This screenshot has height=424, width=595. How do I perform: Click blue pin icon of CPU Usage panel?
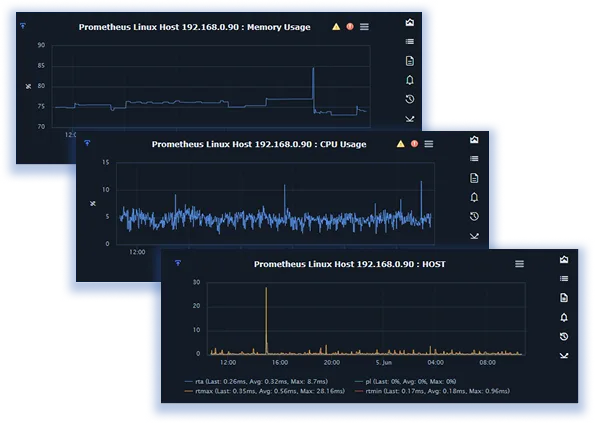coord(87,143)
